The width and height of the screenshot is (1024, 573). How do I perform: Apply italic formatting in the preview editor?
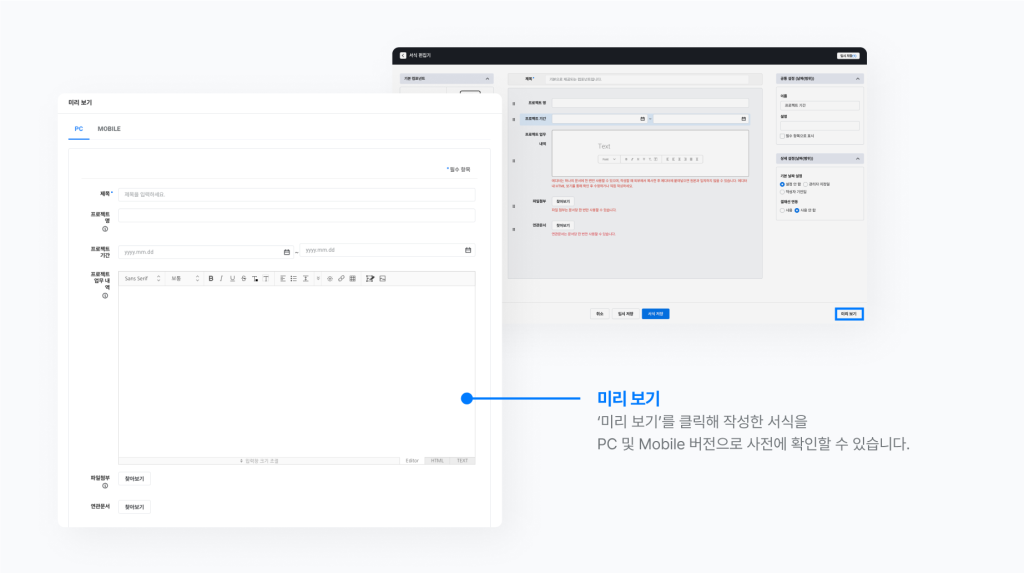tap(221, 279)
